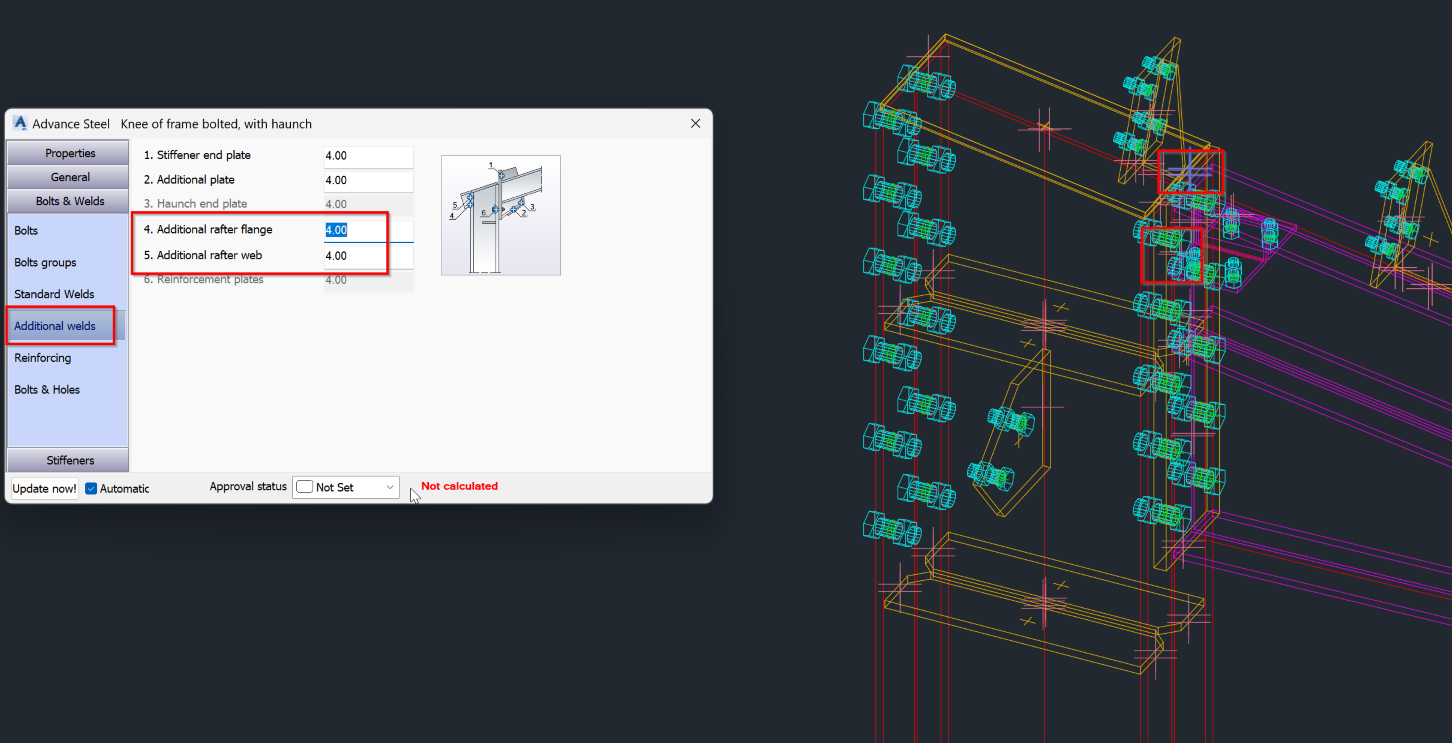Click the haunch connection preview diagram

pyautogui.click(x=500, y=214)
